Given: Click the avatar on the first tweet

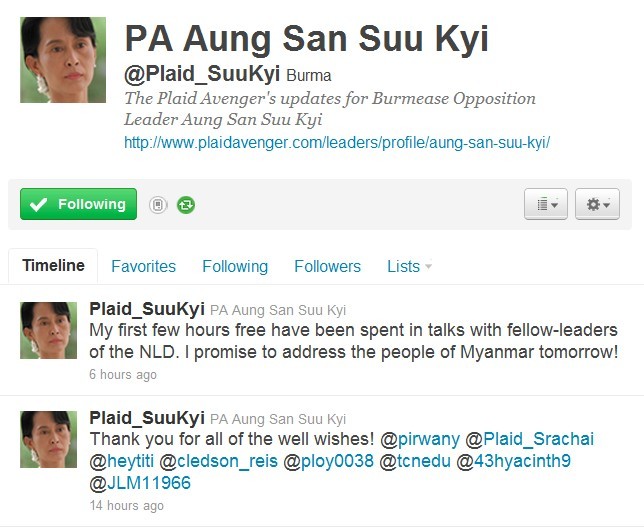Looking at the screenshot, I should pos(48,331).
